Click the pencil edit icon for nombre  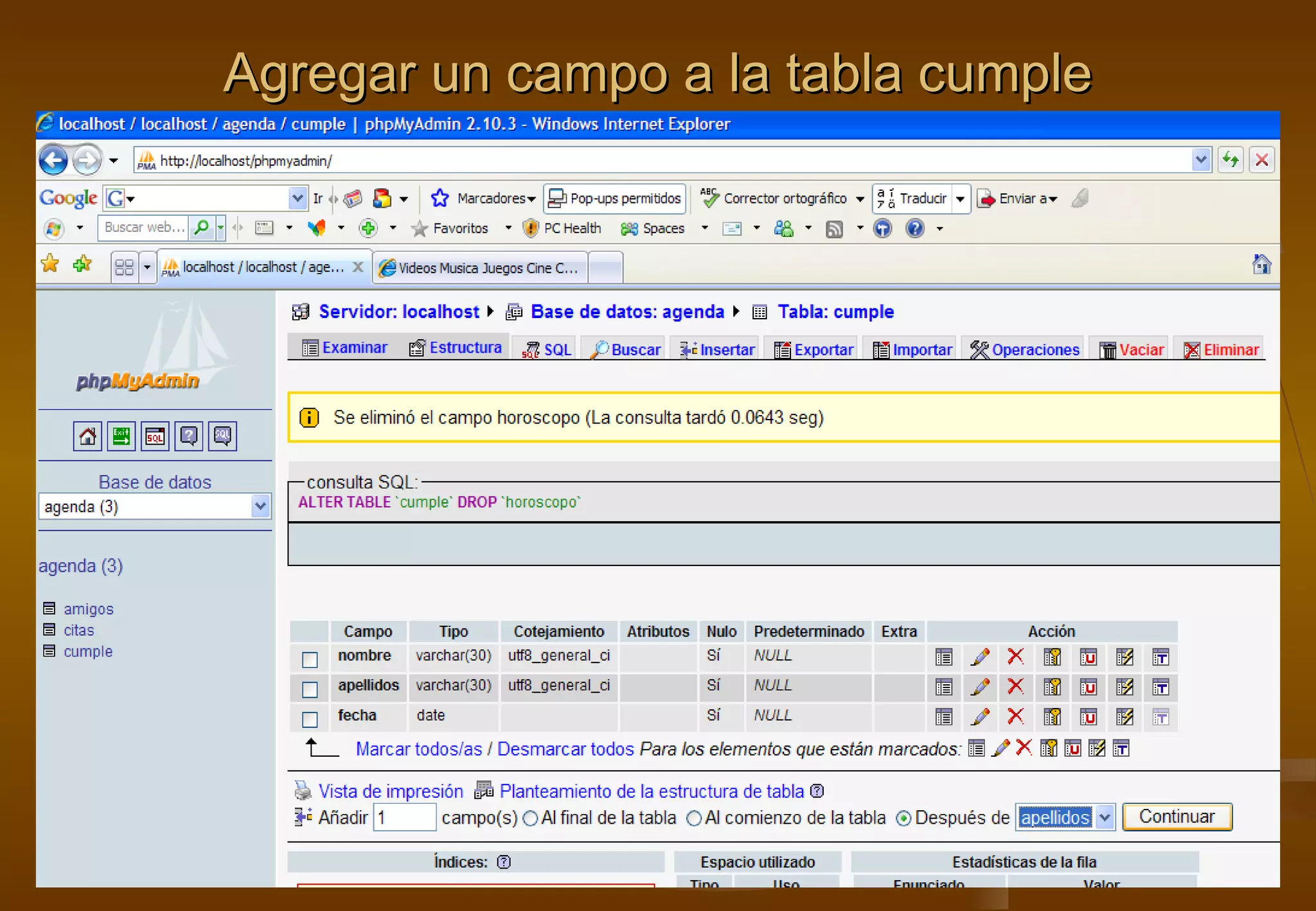point(980,657)
